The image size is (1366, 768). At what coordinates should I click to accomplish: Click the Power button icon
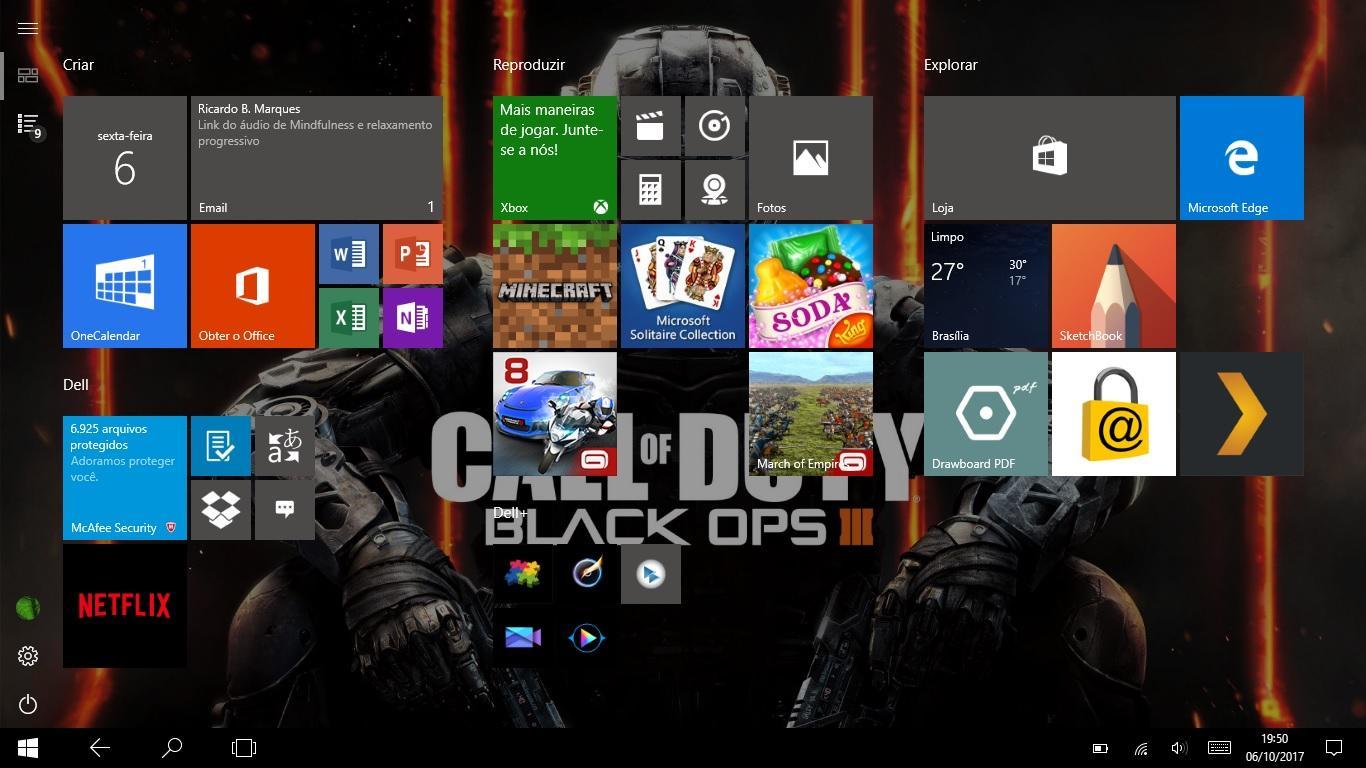[28, 704]
